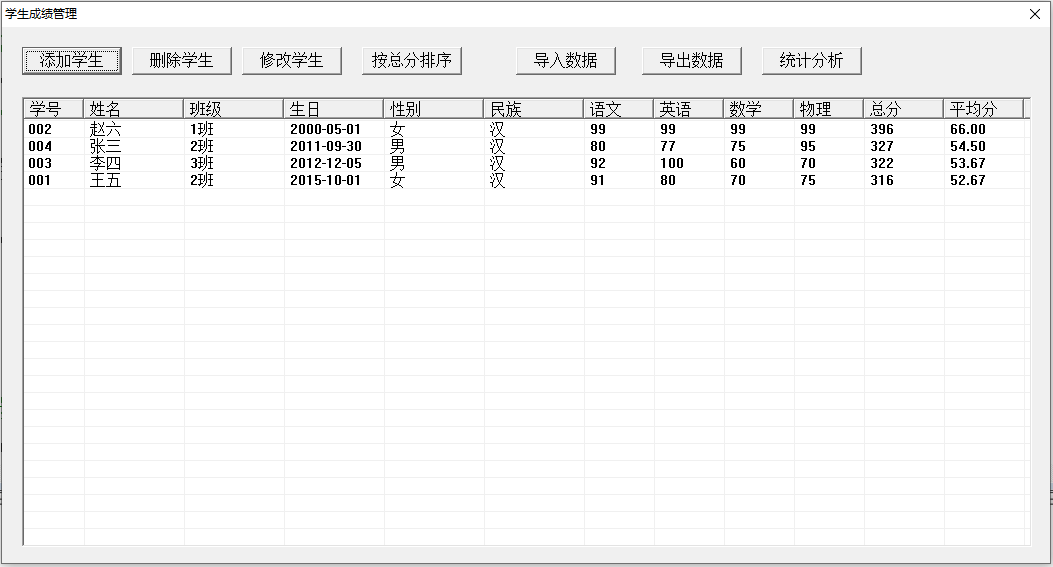Click the 删除学生 button
Viewport: 1053px width, 567px height.
pos(181,60)
